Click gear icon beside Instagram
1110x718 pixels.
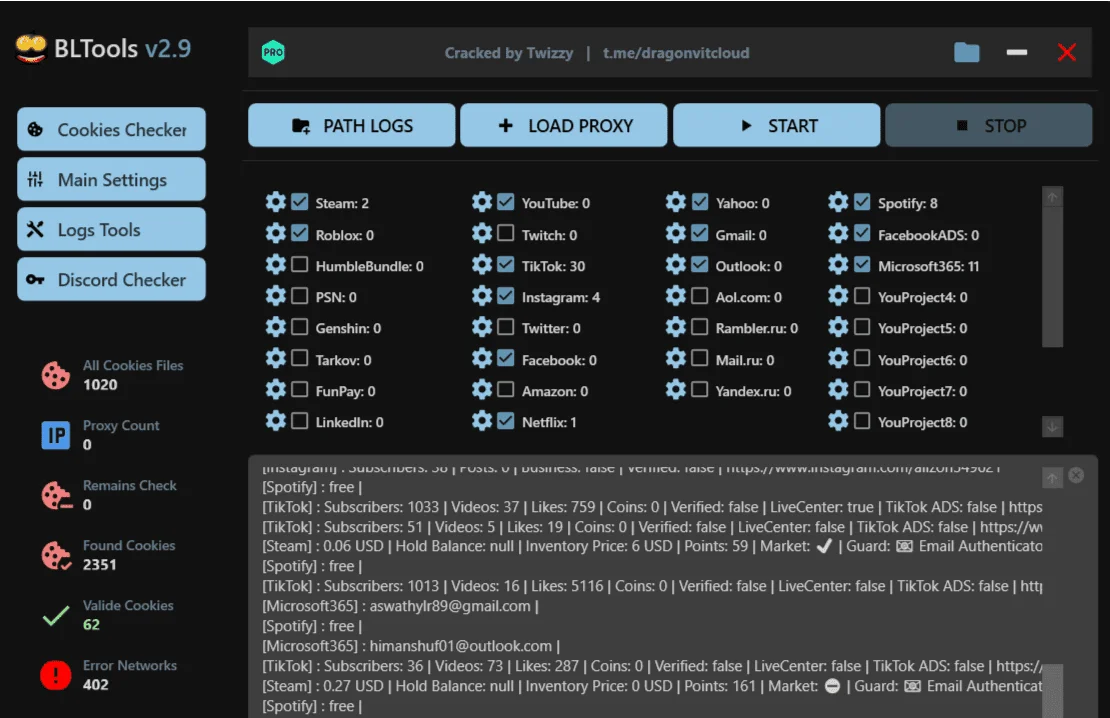482,296
